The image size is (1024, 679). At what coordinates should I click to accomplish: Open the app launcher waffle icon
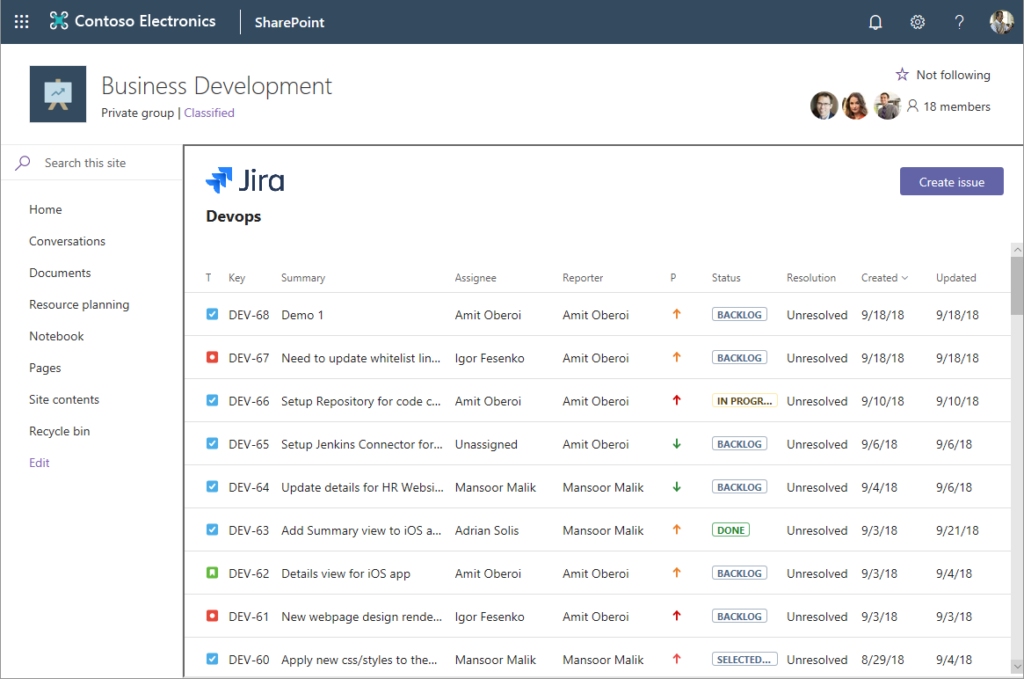[22, 22]
